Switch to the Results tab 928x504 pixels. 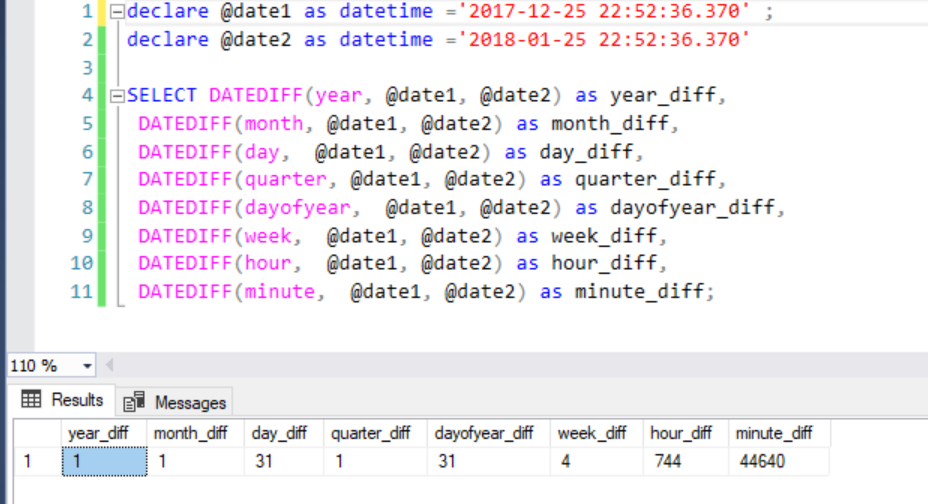point(62,400)
